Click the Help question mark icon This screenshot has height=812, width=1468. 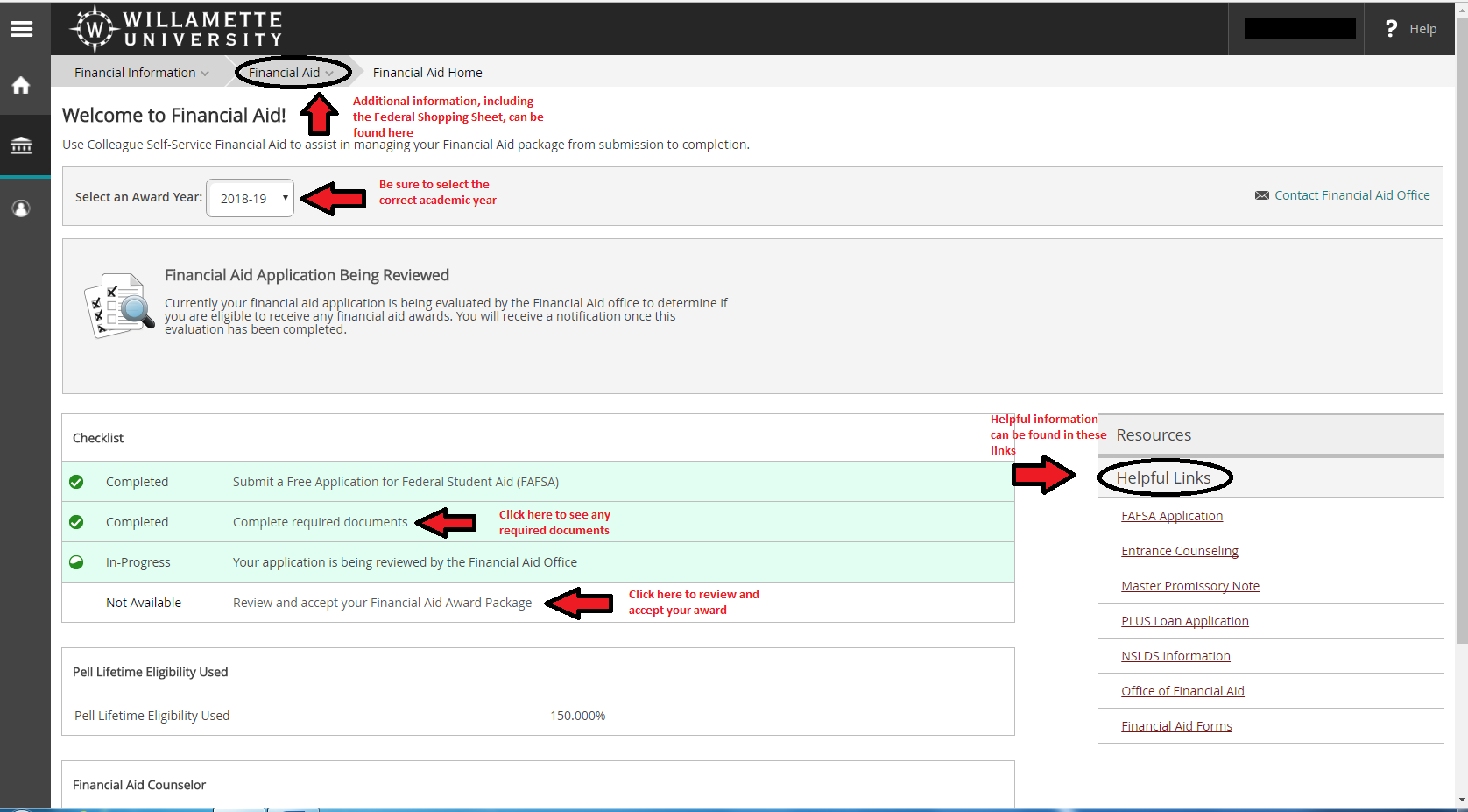pyautogui.click(x=1391, y=29)
